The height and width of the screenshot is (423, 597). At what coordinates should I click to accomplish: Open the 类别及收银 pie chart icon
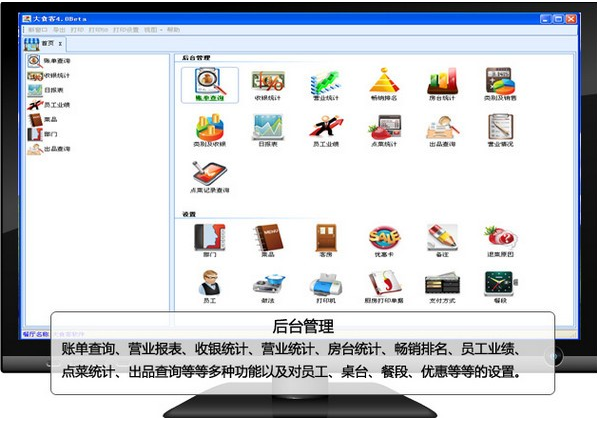pos(210,131)
